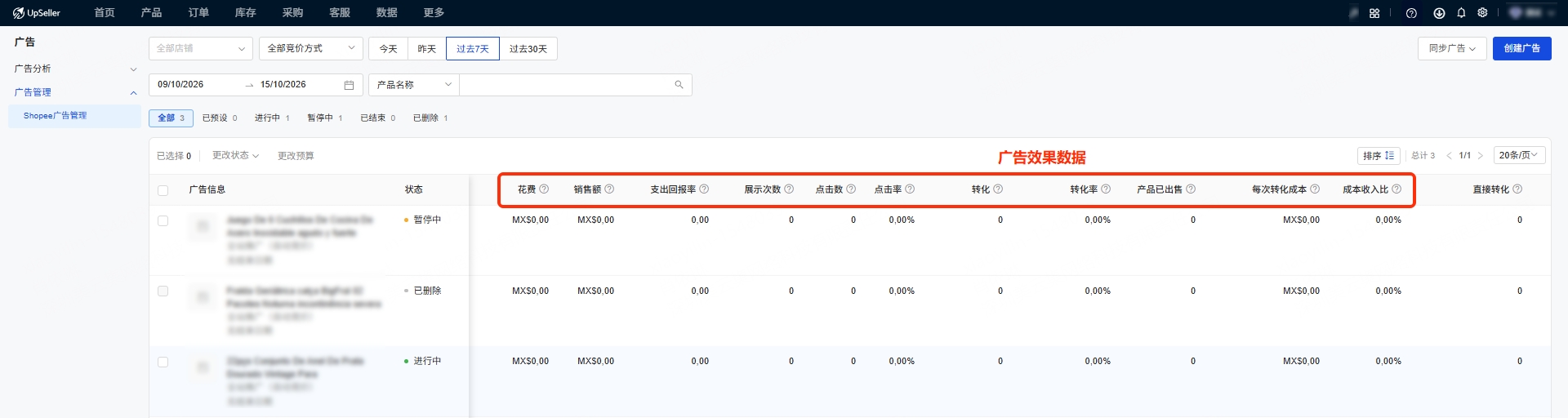Show help tooltip icon next to 点击率

(910, 189)
